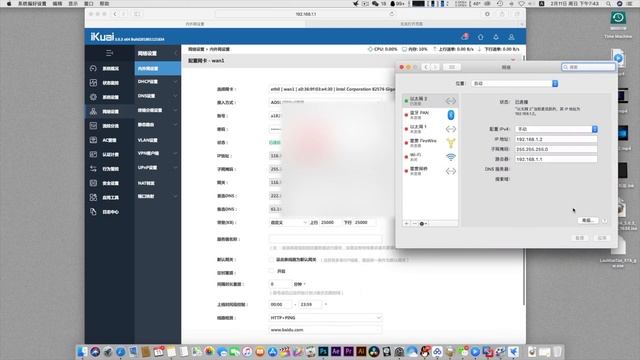
Task: Click the add service plus button
Action: click(x=407, y=223)
